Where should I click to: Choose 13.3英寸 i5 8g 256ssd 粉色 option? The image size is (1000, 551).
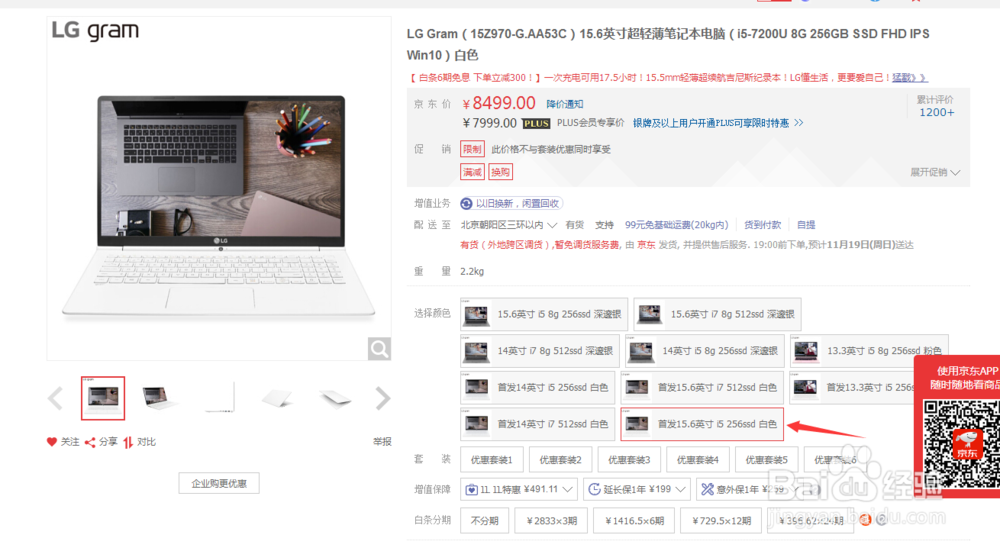(869, 351)
